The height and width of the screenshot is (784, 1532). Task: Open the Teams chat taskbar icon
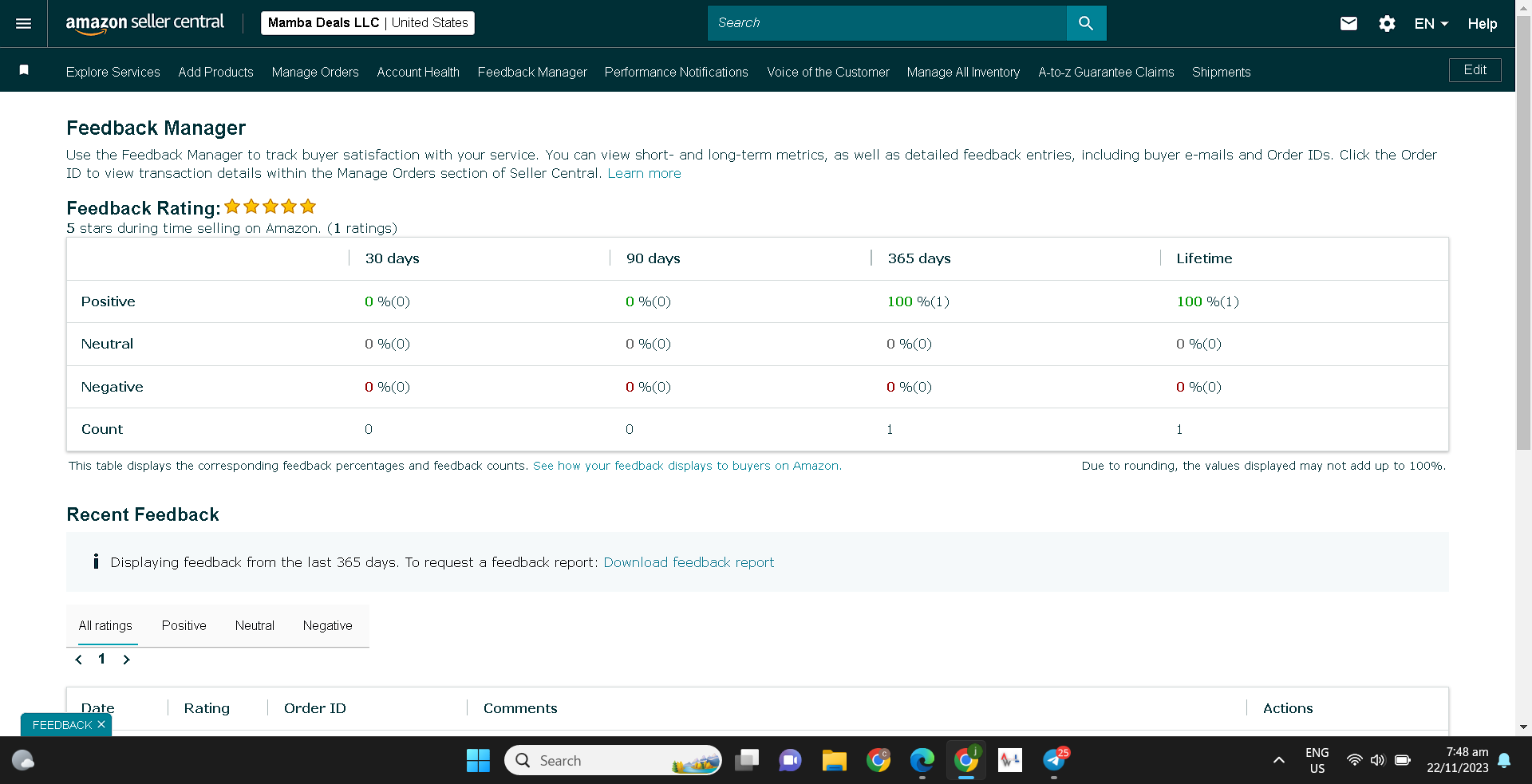coord(790,760)
